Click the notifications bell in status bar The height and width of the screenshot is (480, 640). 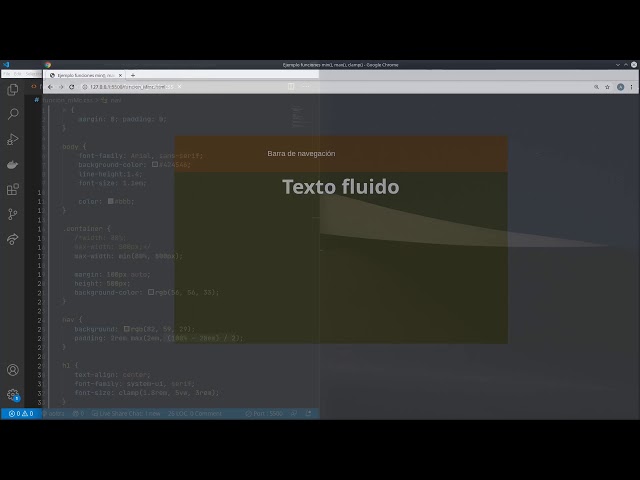click(x=309, y=414)
